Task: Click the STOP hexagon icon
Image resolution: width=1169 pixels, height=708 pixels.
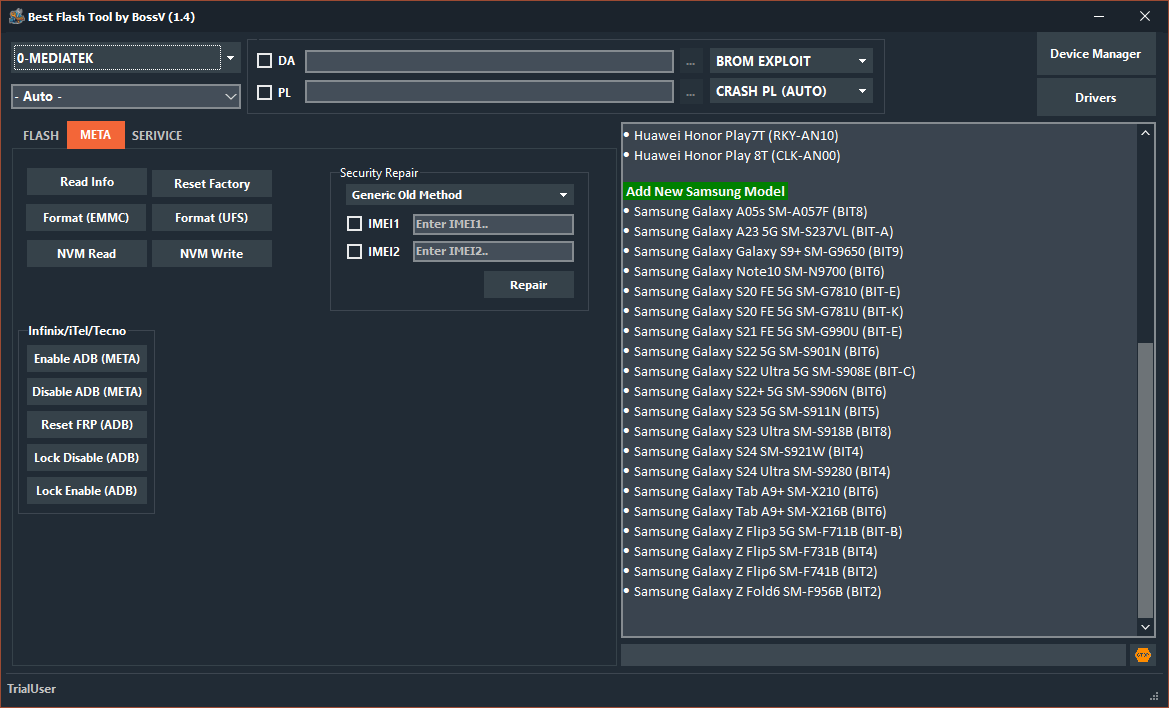Action: [1142, 654]
